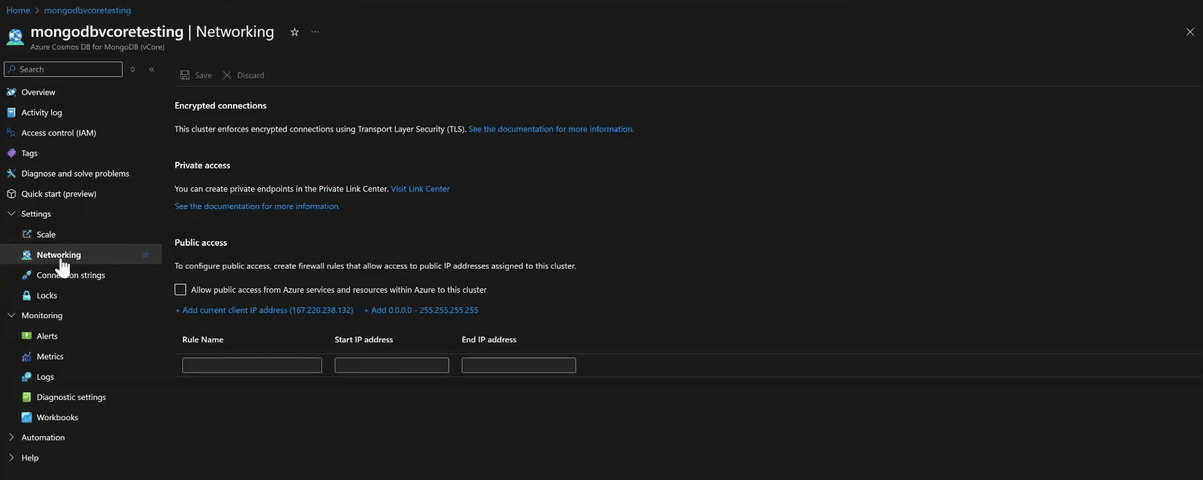The width and height of the screenshot is (1203, 480).
Task: Open TLS documentation link
Action: pos(551,129)
